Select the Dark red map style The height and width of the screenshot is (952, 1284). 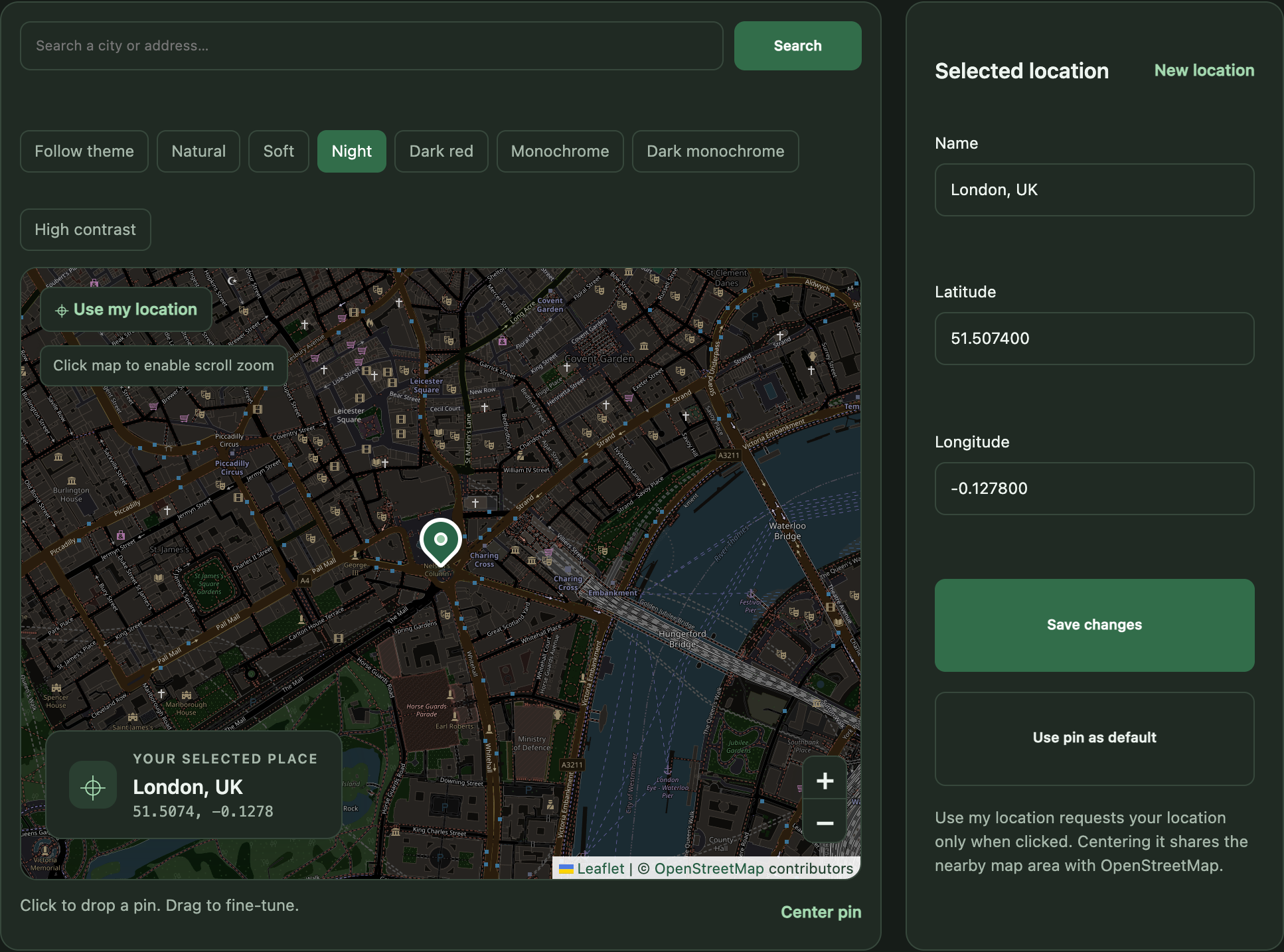click(441, 151)
